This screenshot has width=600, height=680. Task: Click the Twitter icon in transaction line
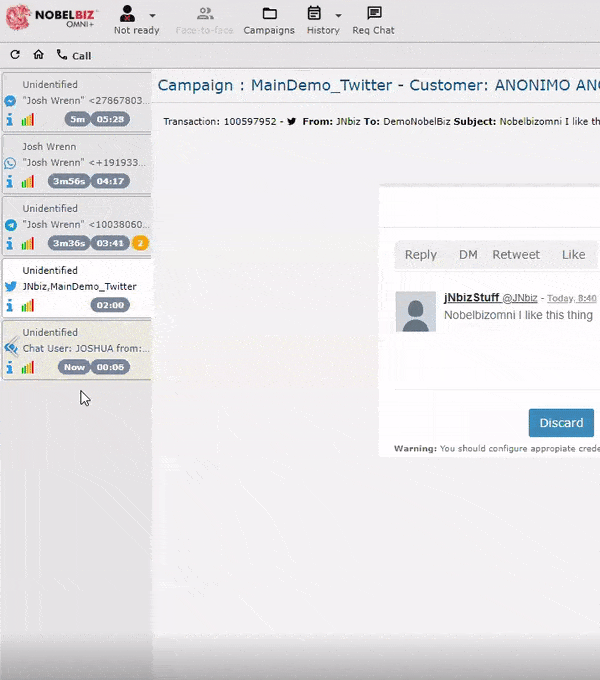pyautogui.click(x=292, y=121)
